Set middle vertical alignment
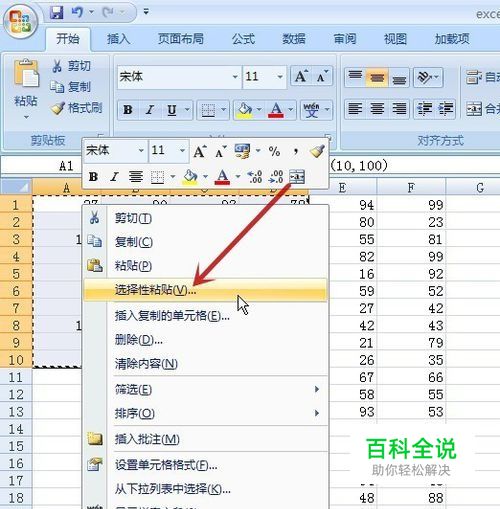The image size is (500, 509). [377, 77]
